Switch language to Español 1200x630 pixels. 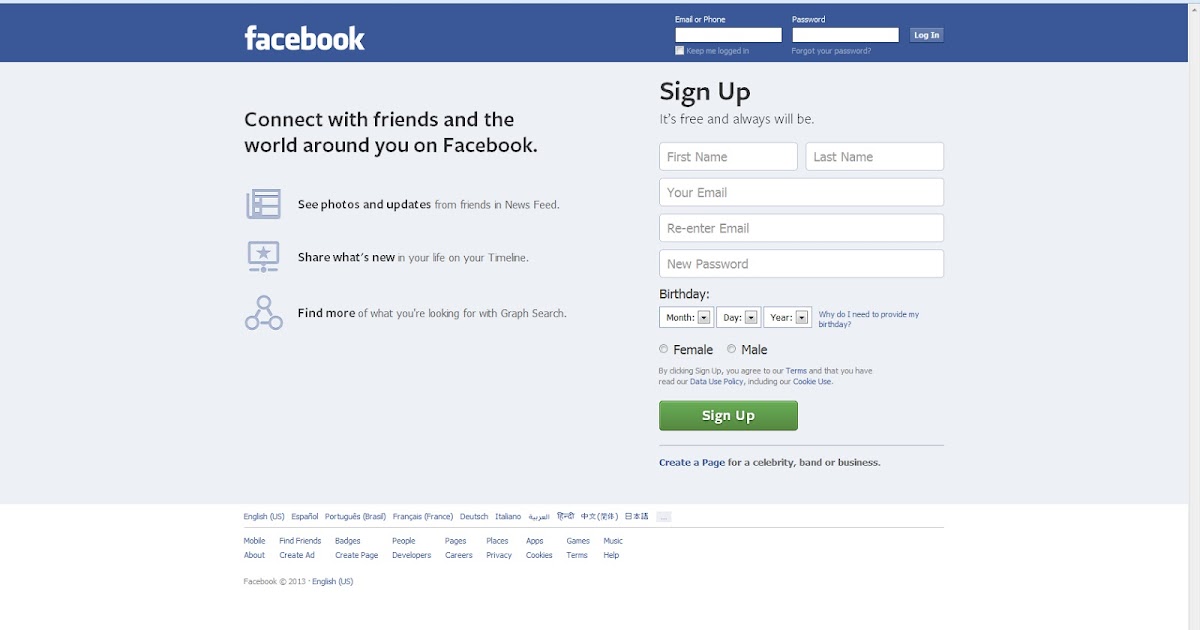pyautogui.click(x=305, y=517)
